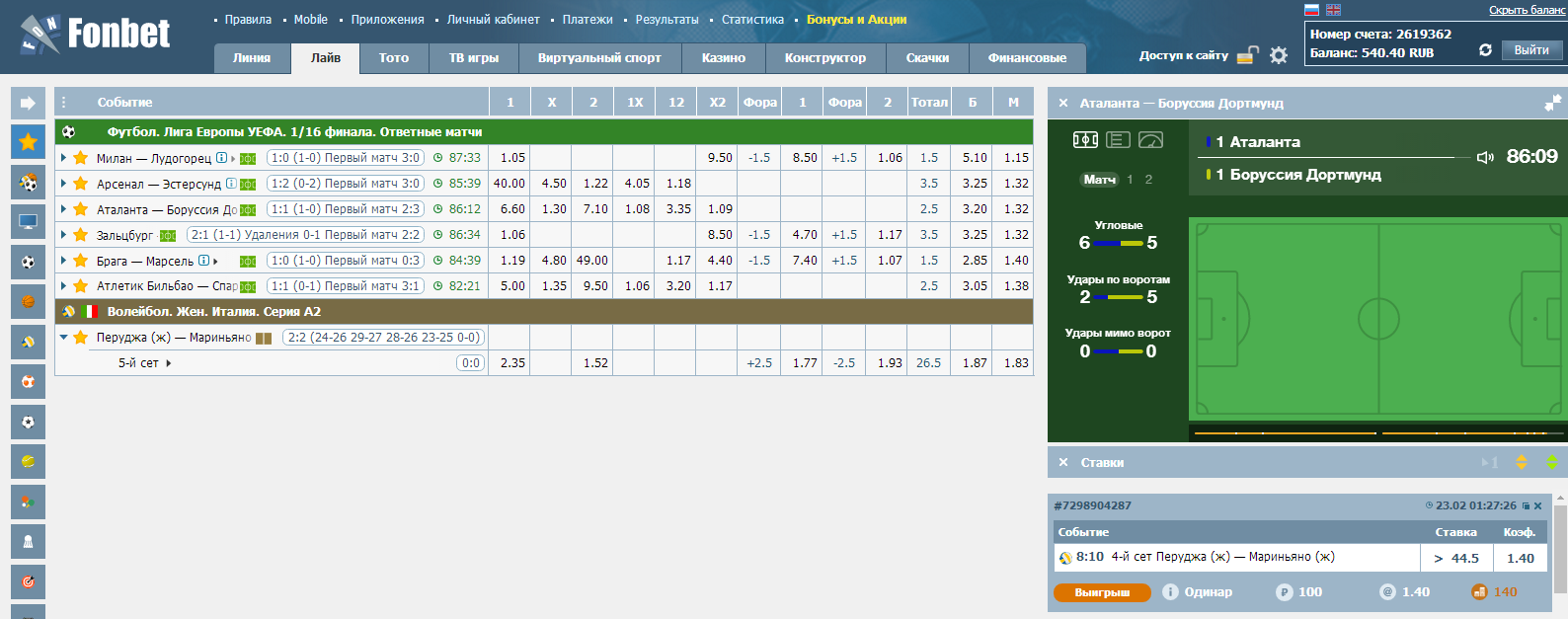1568x619 pixels.
Task: Detach the Аталанта match tracker panel
Action: [1553, 102]
